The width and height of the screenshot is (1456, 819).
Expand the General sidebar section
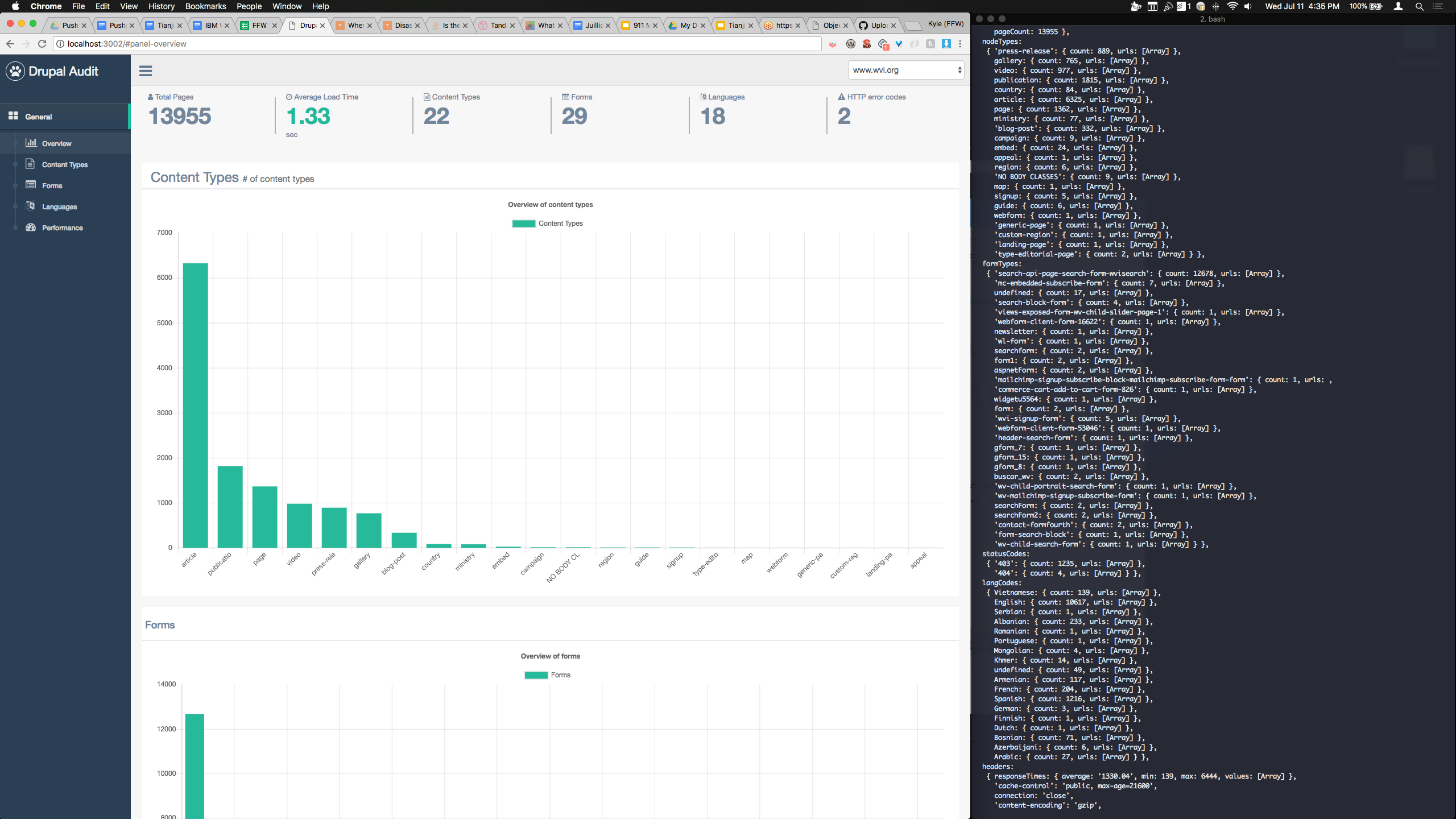tap(65, 117)
